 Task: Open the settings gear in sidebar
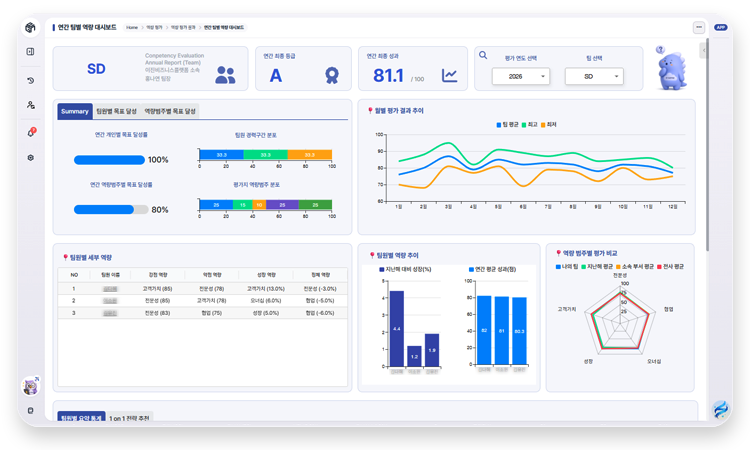(30, 158)
